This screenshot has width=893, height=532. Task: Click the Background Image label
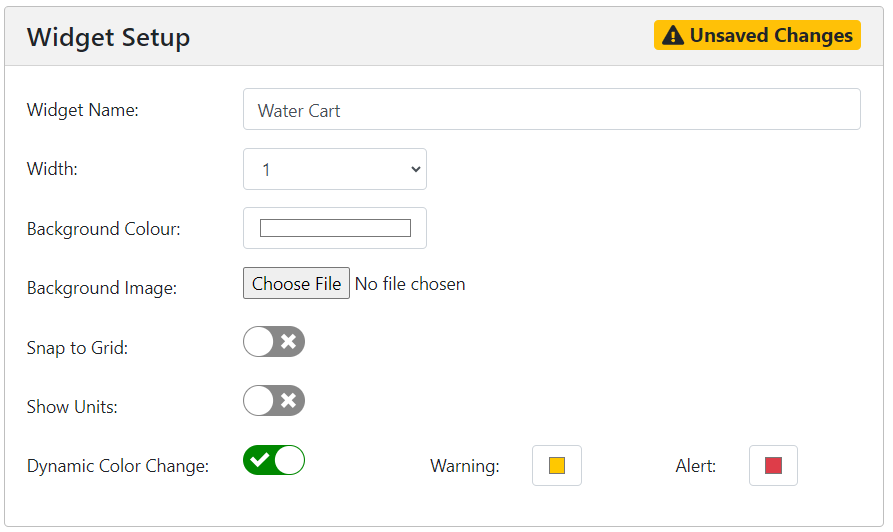tap(102, 288)
